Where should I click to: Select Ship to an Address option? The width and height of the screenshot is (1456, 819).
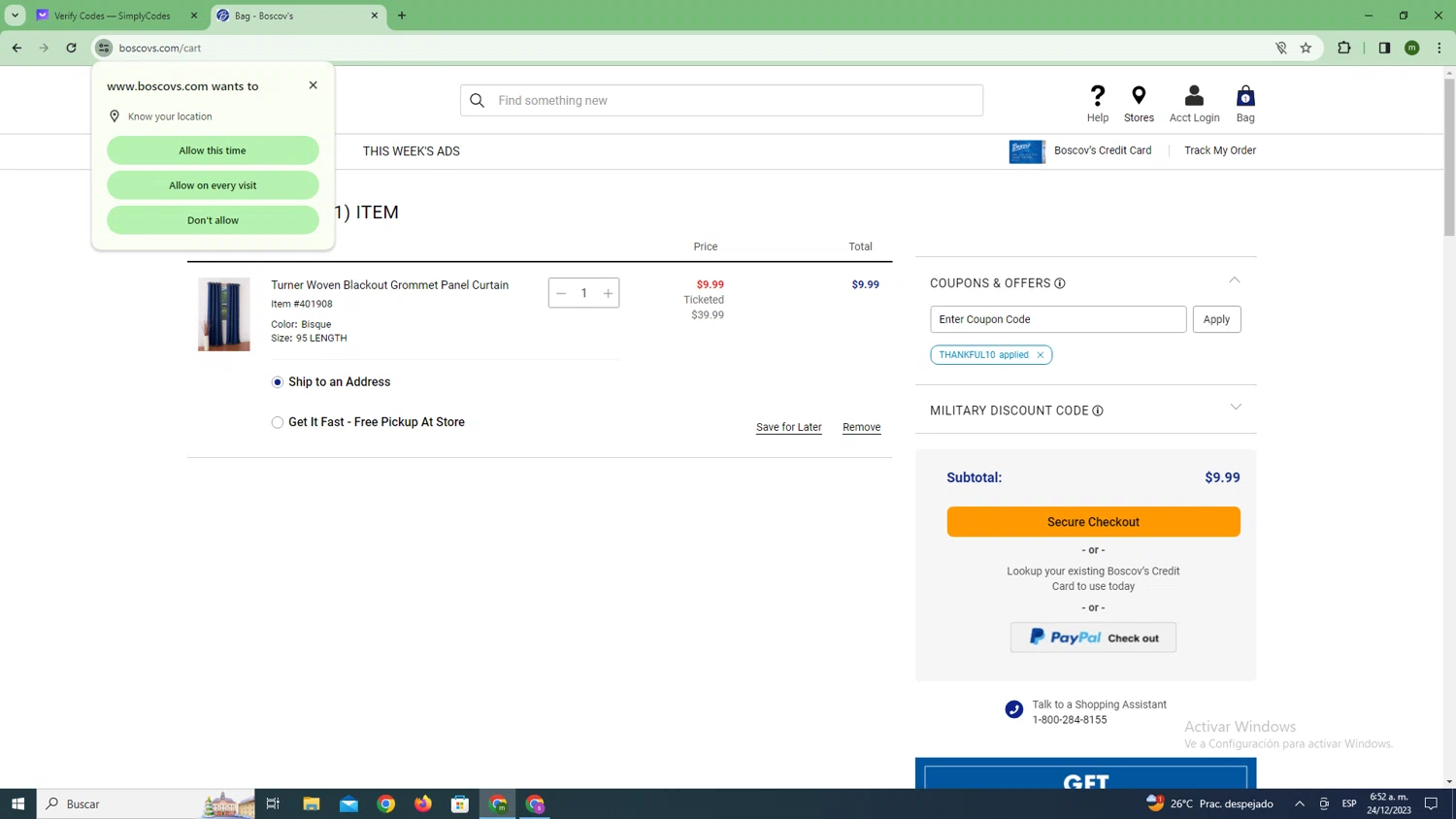pyautogui.click(x=278, y=382)
